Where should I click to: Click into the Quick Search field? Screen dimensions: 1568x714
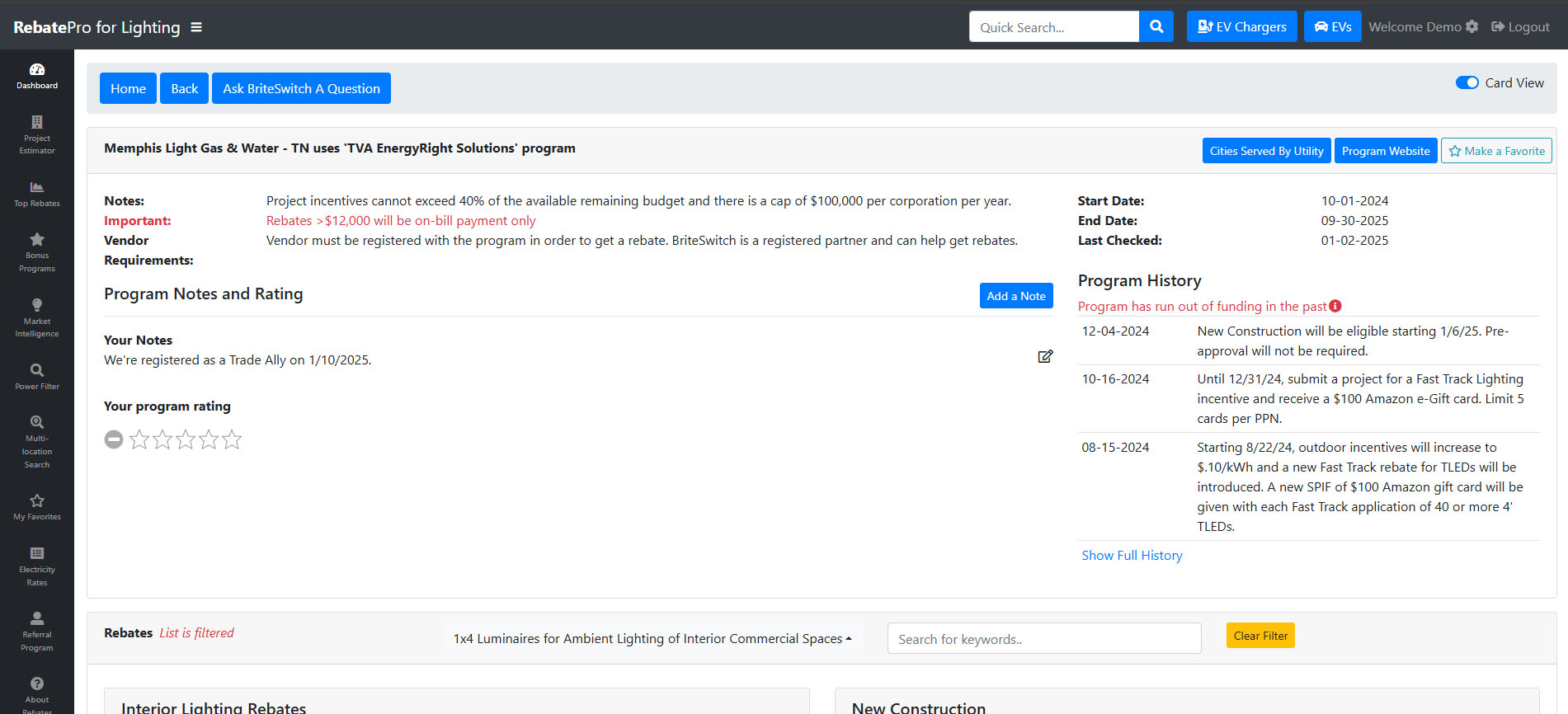click(x=1054, y=26)
